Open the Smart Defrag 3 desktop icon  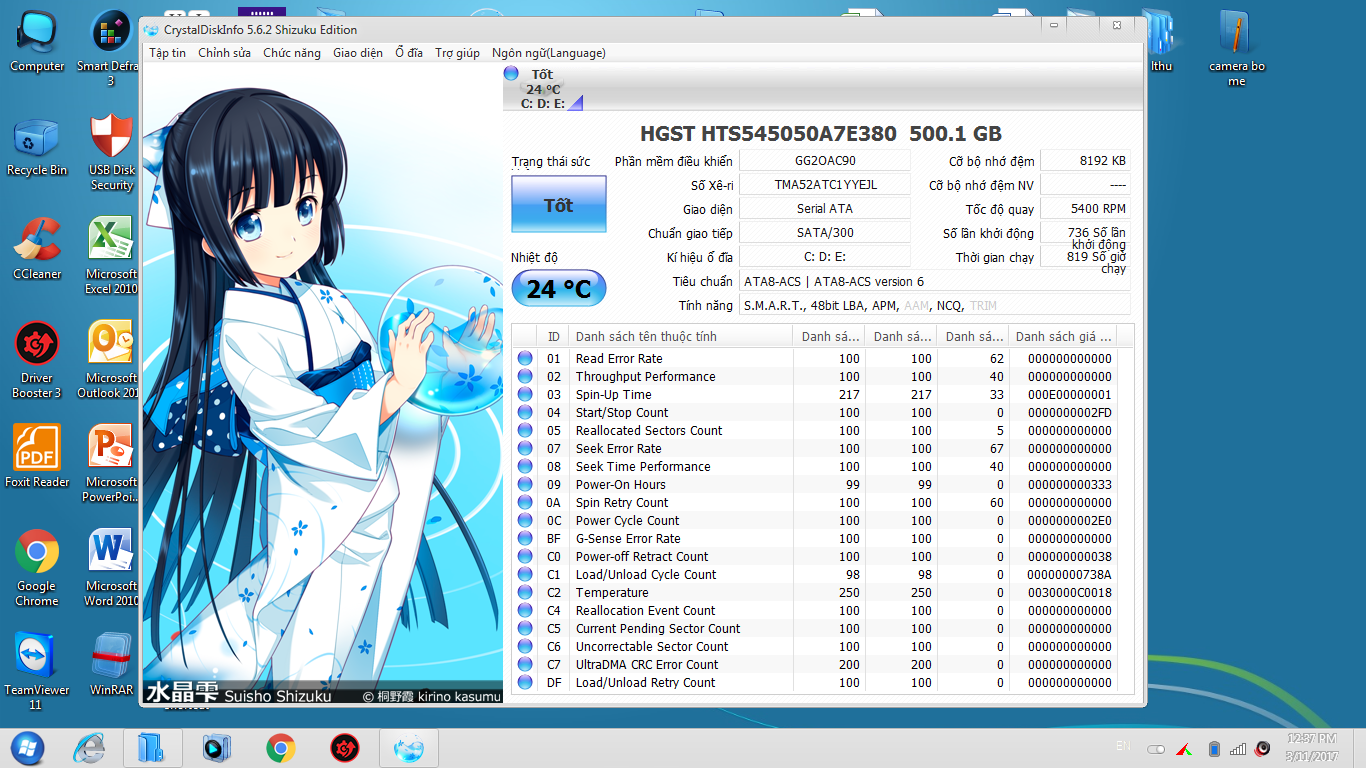pos(111,48)
